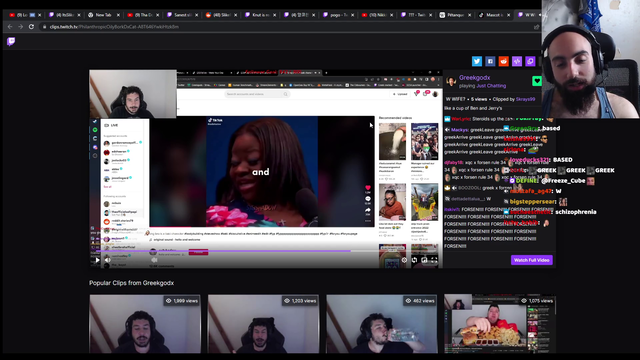Open the Just Chatting category link

coord(491,86)
